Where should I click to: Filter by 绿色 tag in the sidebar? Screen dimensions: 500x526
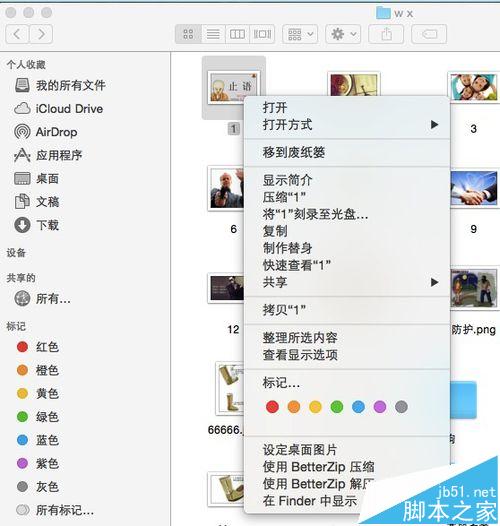tap(38, 417)
